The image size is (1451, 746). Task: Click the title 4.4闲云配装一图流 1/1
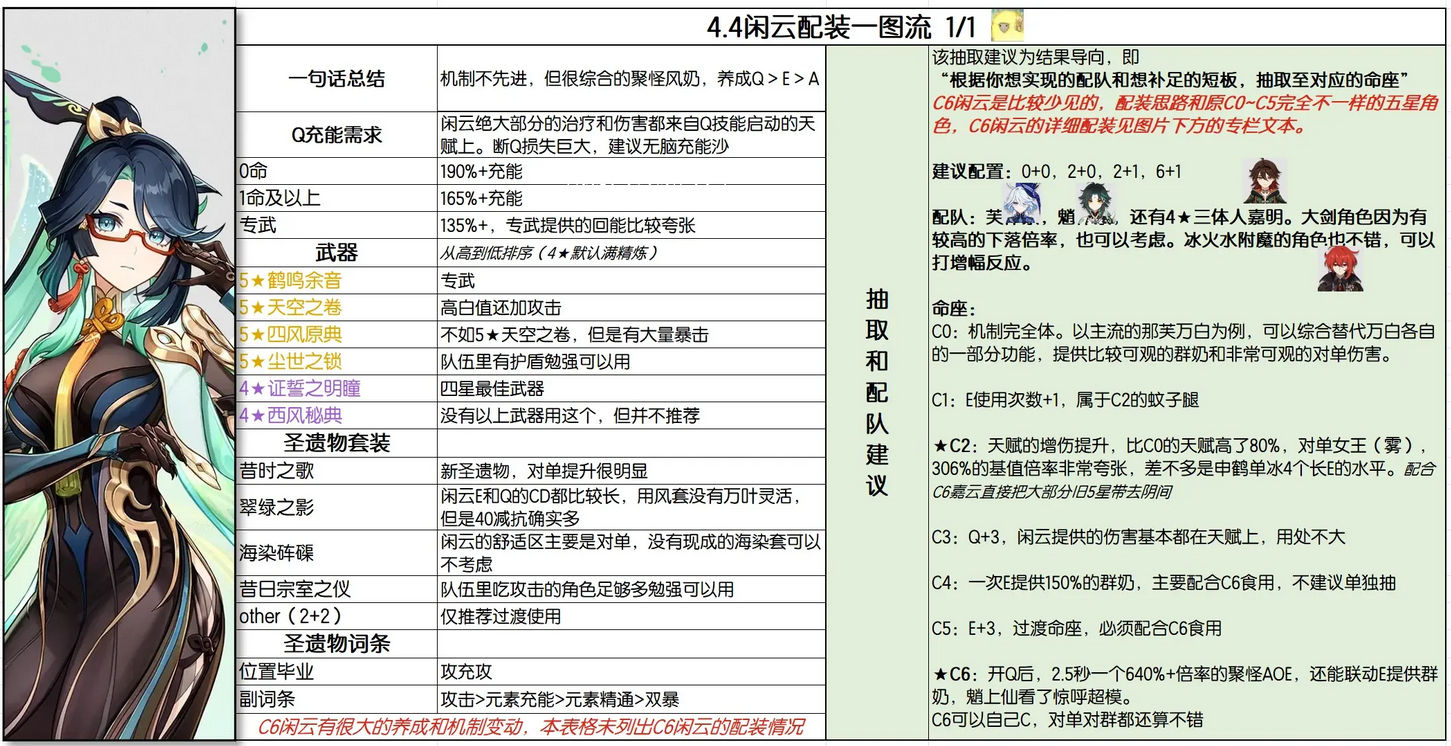[x=840, y=27]
